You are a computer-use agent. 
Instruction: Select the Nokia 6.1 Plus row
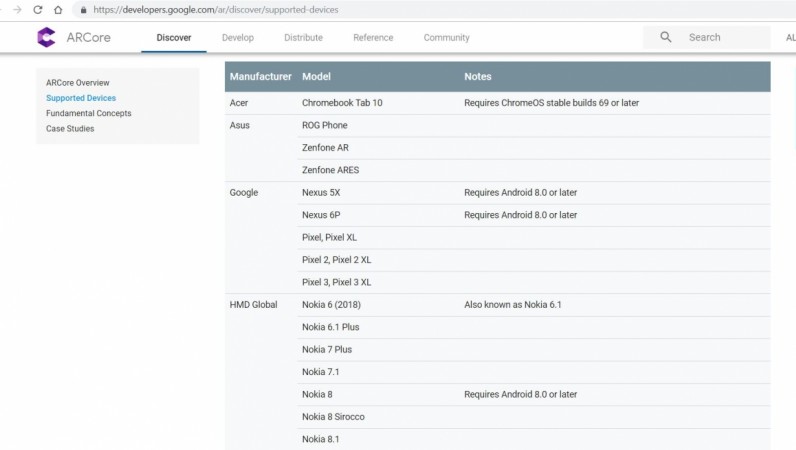(x=534, y=327)
